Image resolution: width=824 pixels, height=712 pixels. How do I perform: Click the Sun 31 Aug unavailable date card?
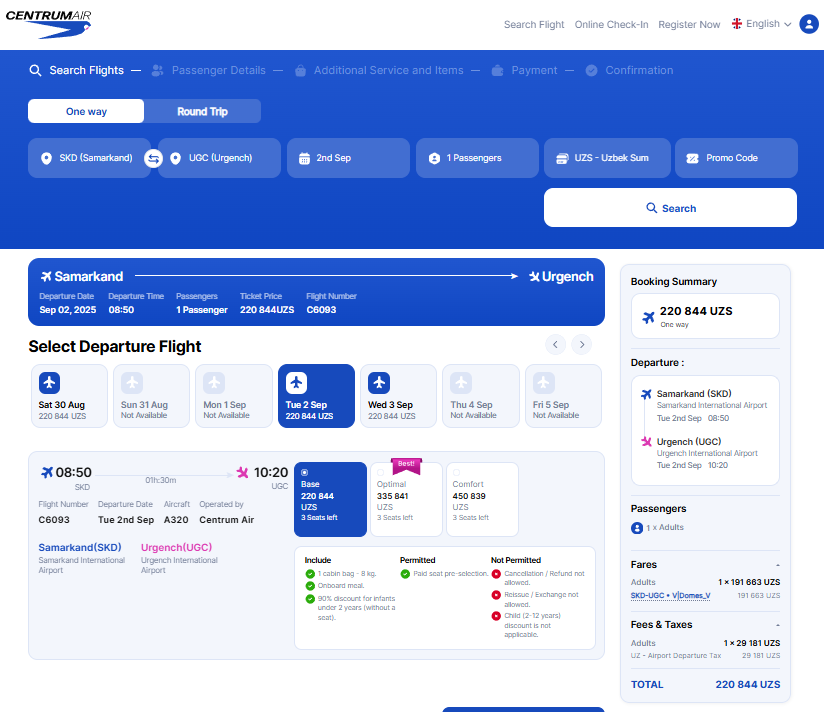(152, 396)
